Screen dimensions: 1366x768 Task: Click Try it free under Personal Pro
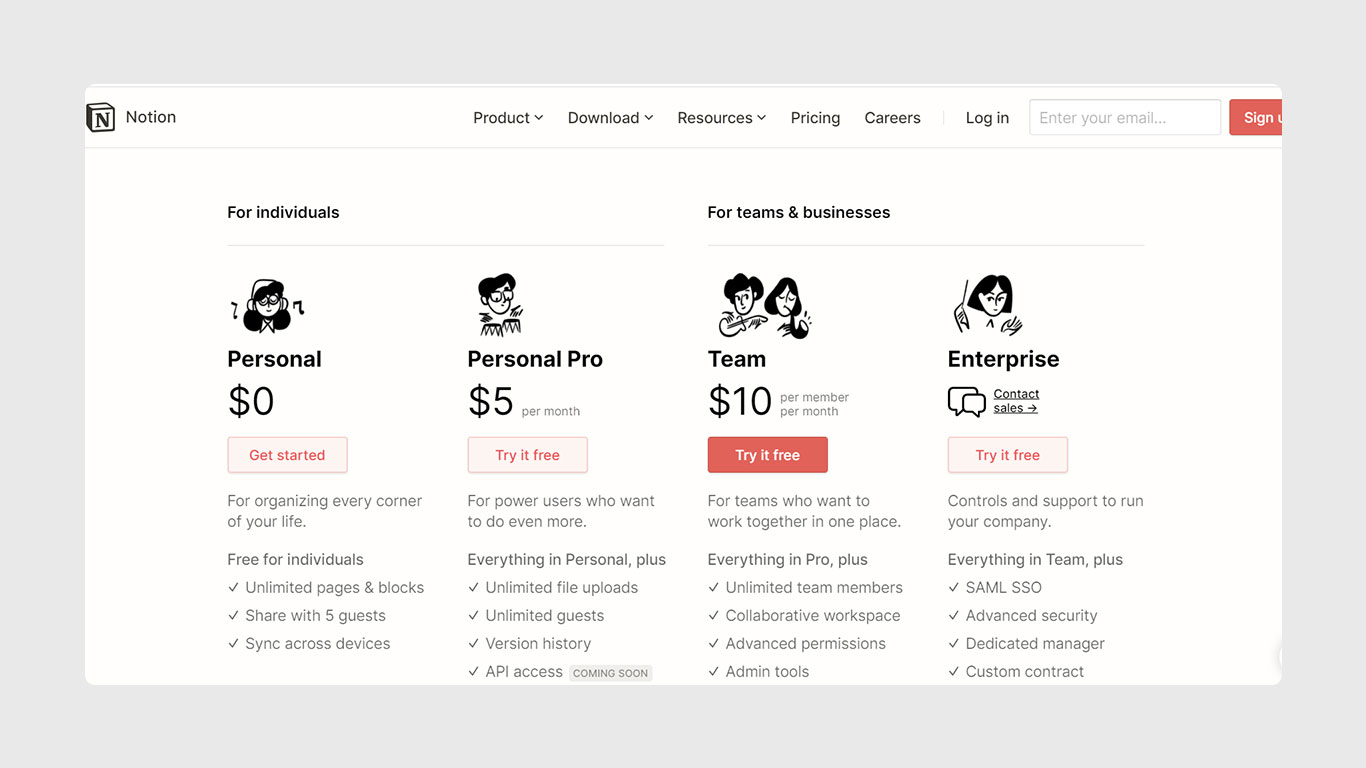point(527,455)
